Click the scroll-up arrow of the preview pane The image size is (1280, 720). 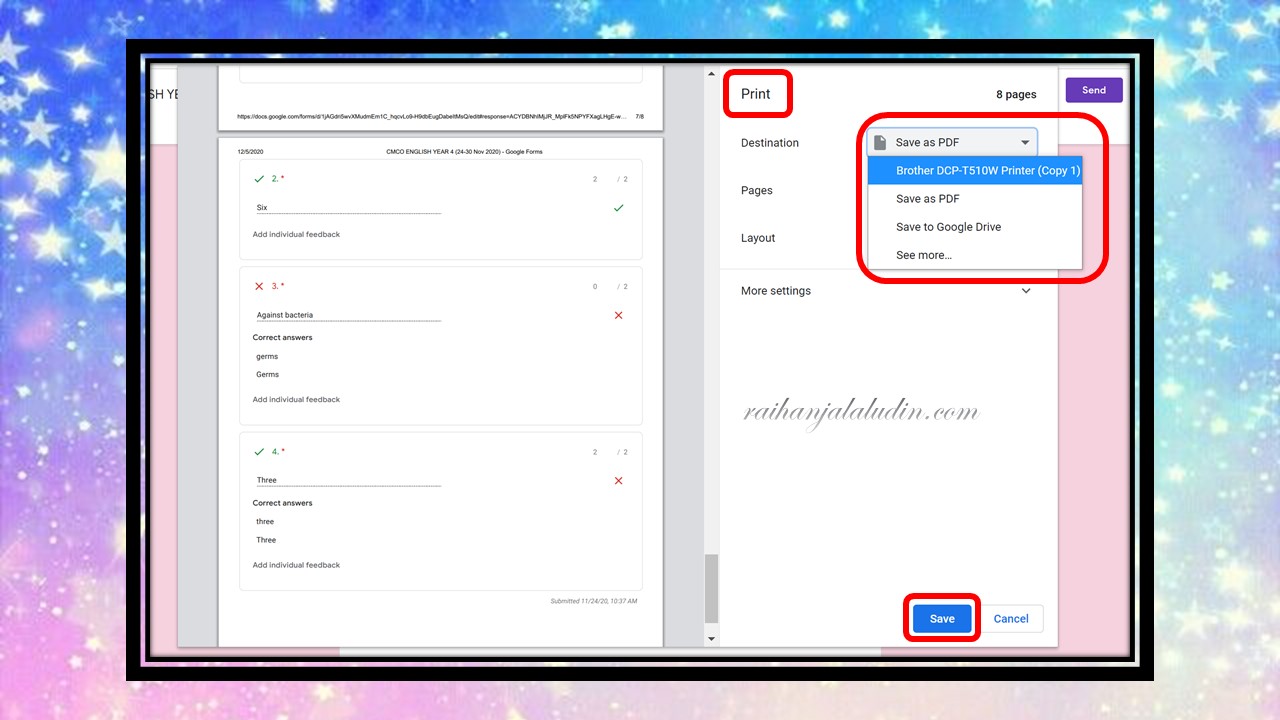point(711,72)
